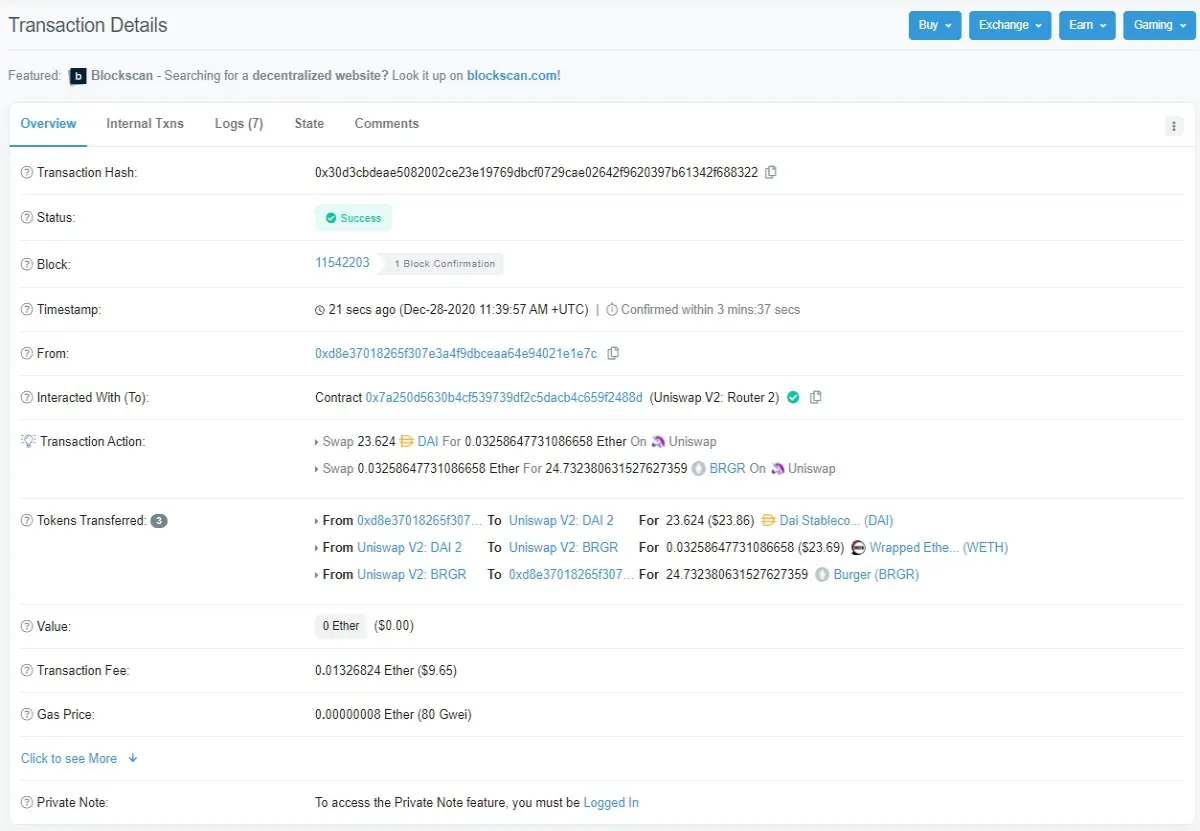Click the verified checkmark next to Router 2
1200x831 pixels.
(793, 397)
